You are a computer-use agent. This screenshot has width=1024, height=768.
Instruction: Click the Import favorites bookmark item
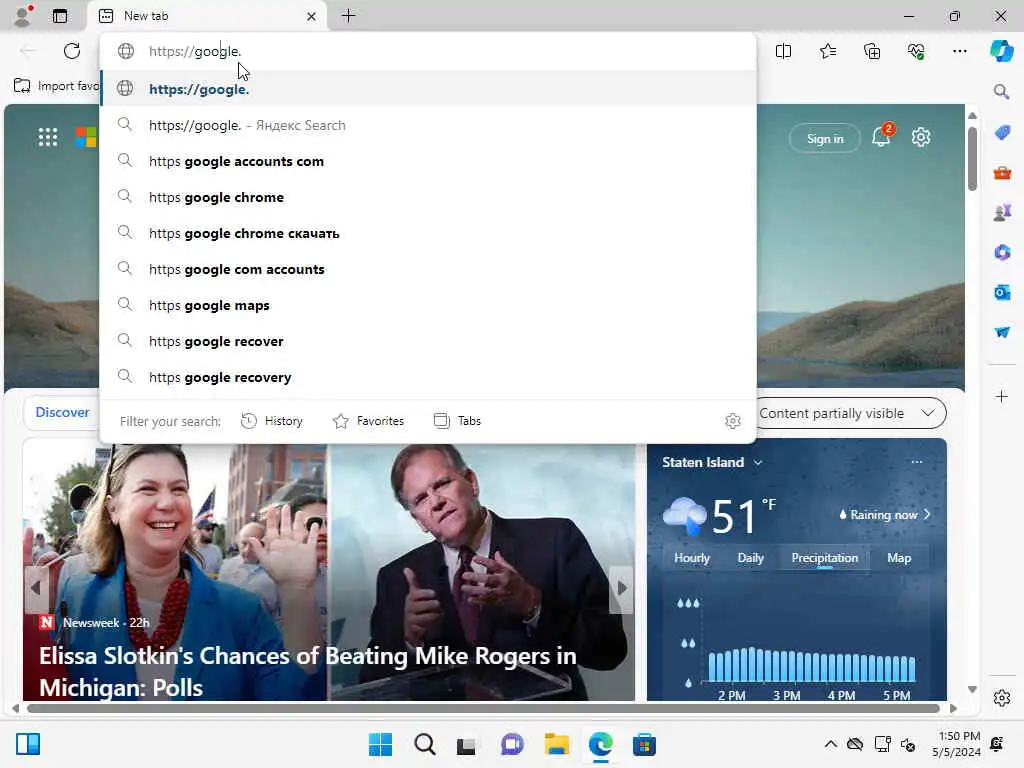[56, 86]
